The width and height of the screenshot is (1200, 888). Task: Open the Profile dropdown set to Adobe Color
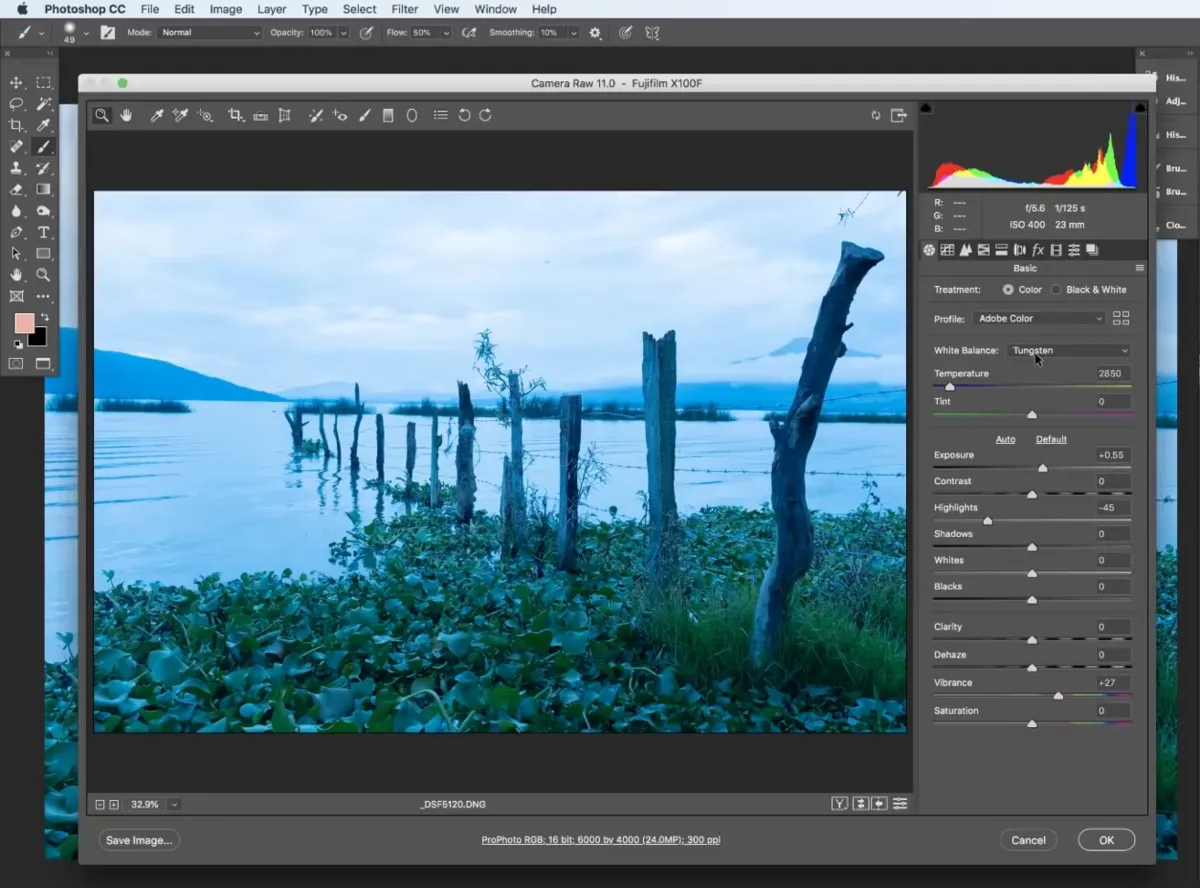click(1038, 318)
